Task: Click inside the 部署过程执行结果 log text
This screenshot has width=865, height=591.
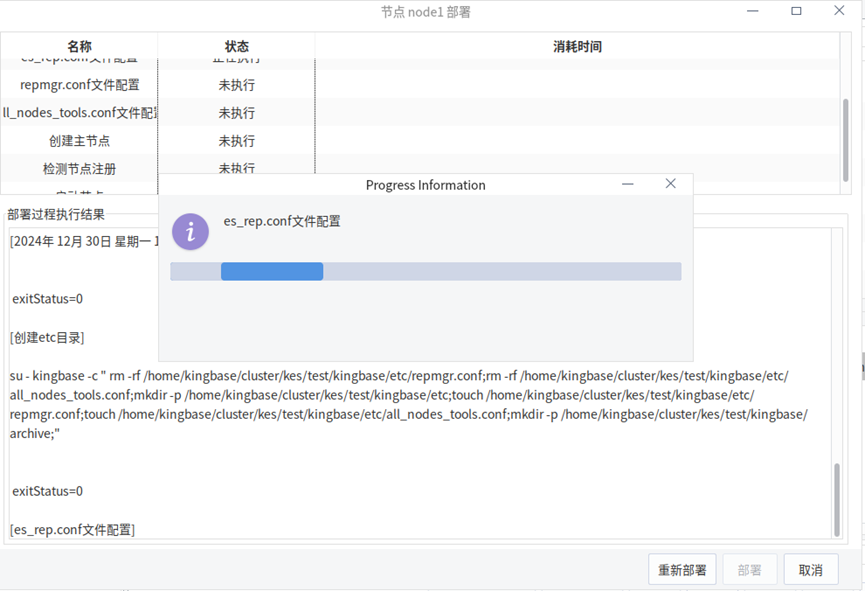Action: click(x=400, y=450)
